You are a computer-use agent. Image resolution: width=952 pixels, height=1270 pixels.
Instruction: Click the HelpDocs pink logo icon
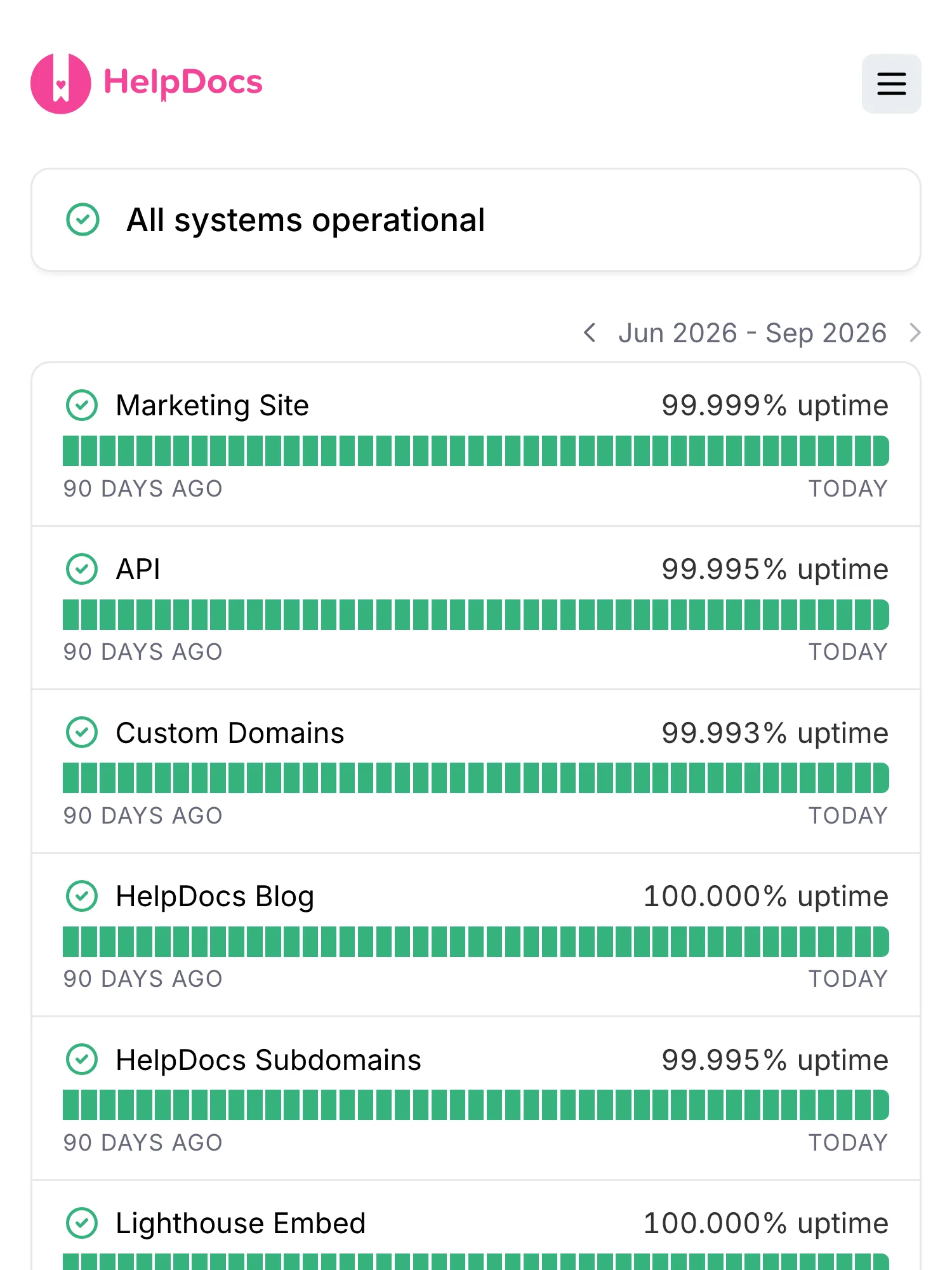[x=61, y=84]
